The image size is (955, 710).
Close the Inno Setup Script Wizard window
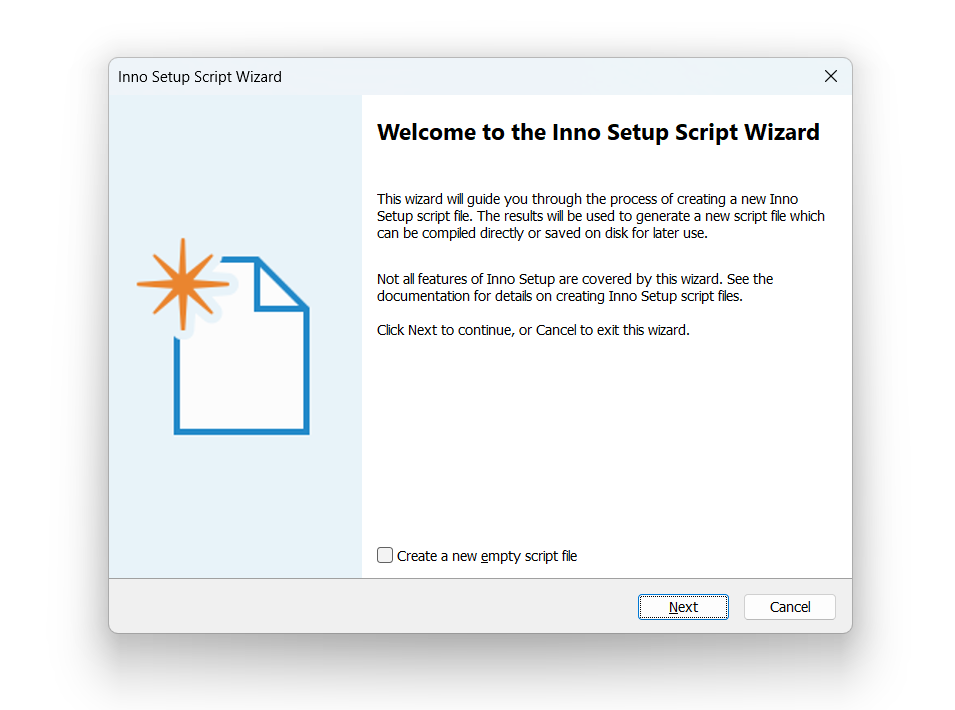(x=831, y=76)
